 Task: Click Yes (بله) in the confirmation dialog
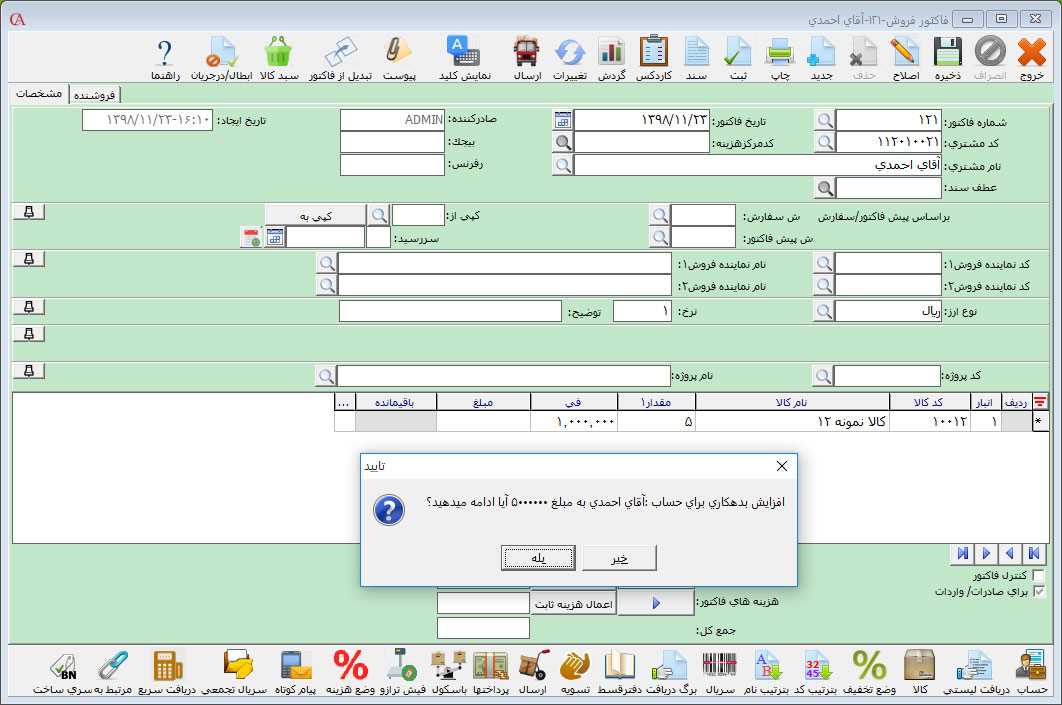point(538,558)
